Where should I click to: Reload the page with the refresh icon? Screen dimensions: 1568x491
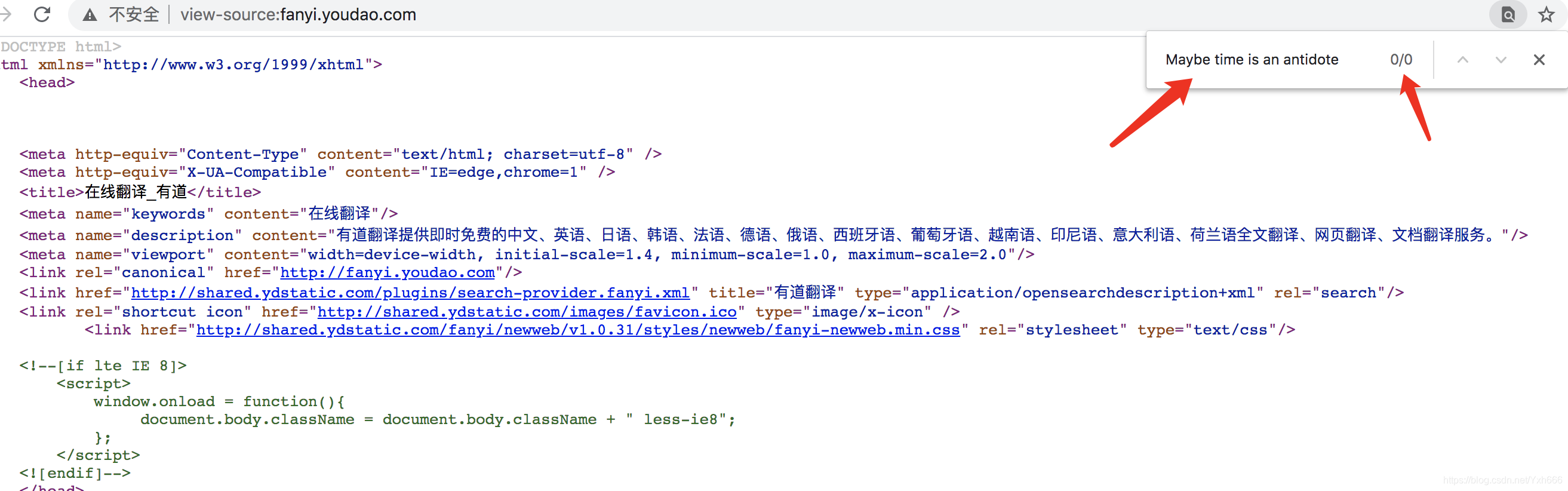click(x=42, y=14)
